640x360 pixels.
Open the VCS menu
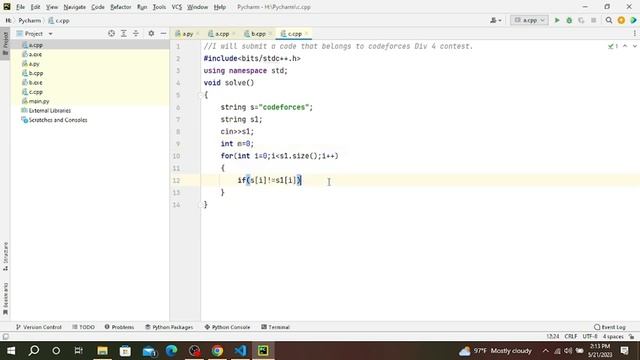(x=177, y=7)
